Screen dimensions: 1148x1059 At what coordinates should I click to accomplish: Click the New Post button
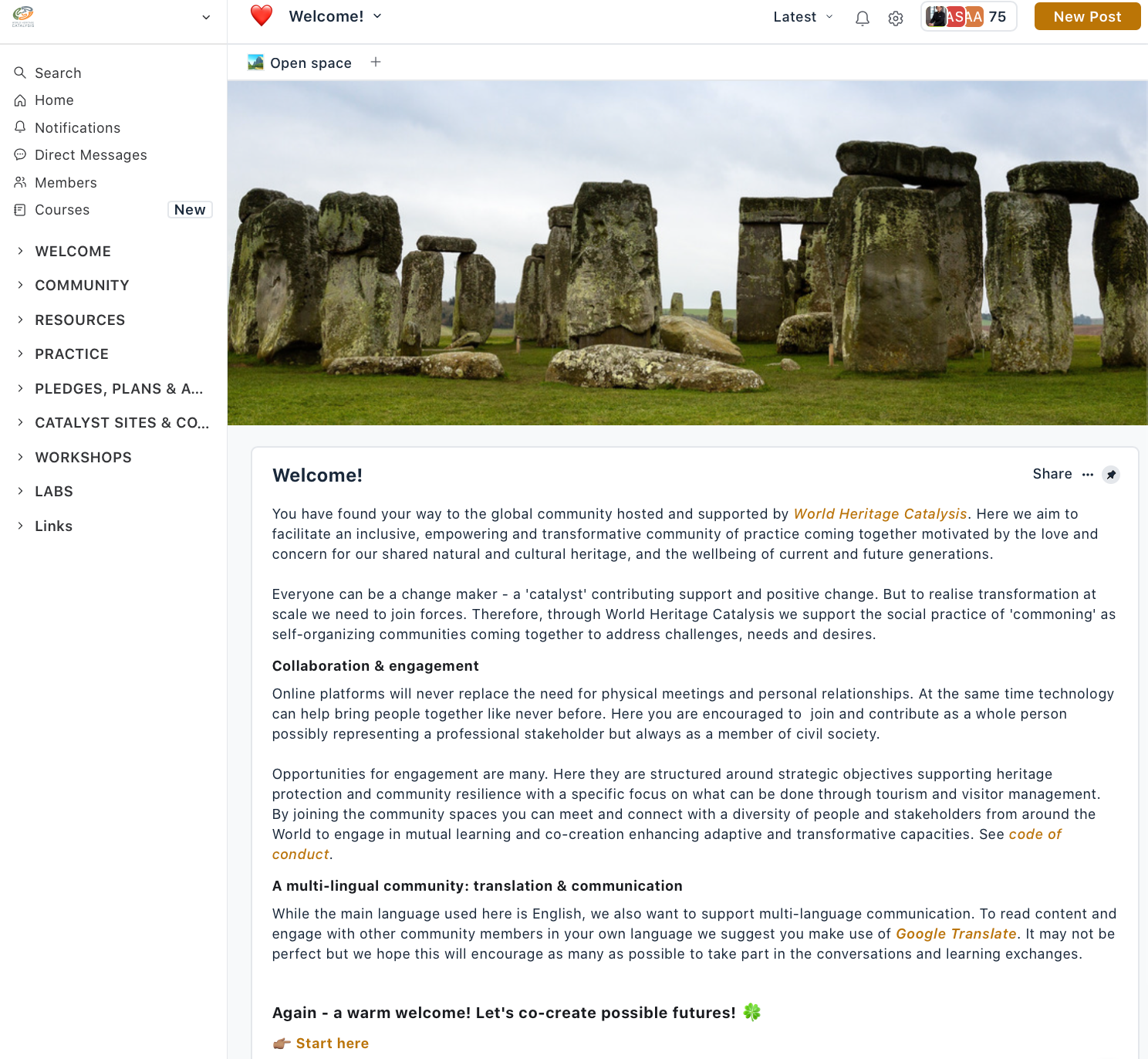(1087, 16)
